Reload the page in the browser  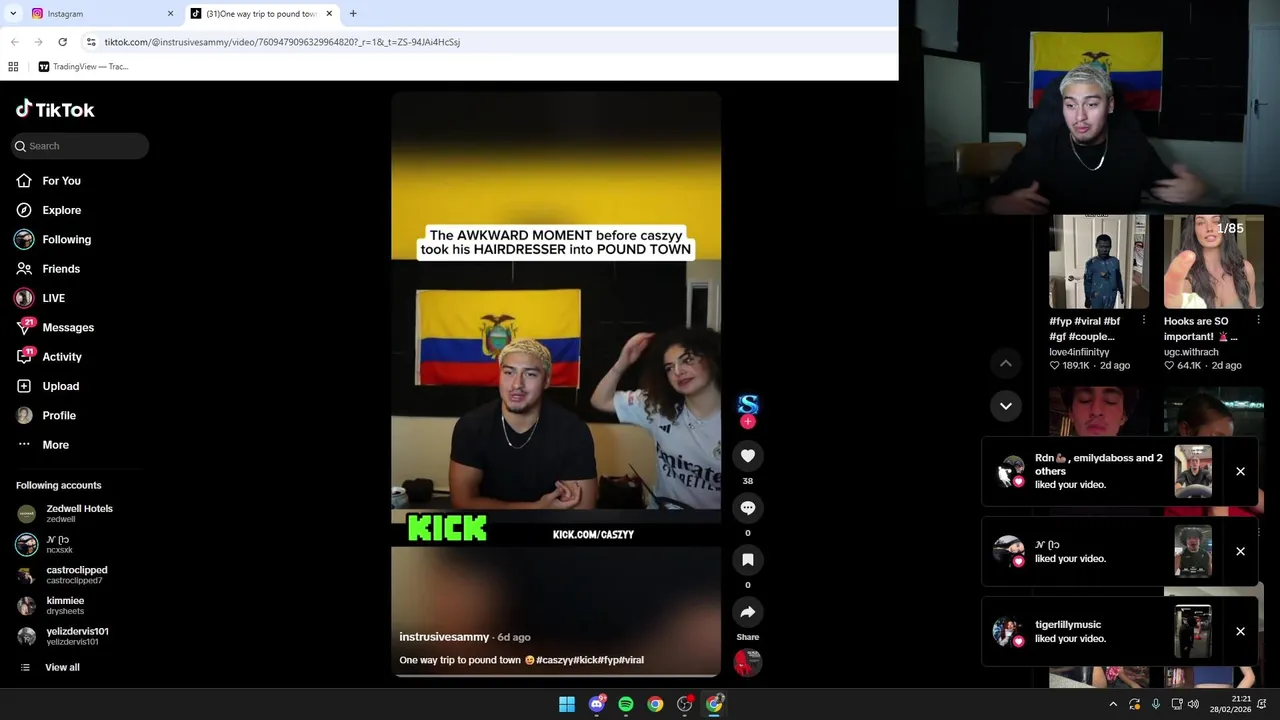(62, 42)
